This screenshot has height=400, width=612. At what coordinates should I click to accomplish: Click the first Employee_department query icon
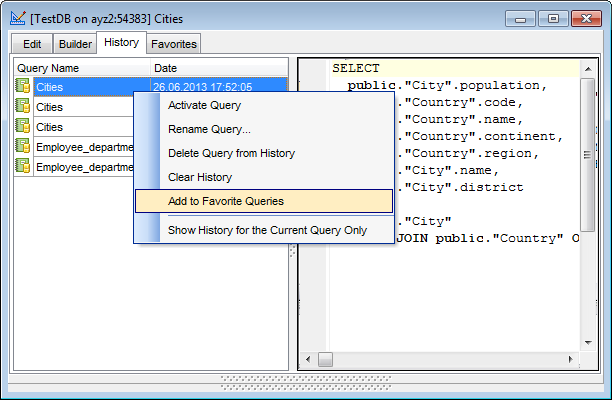[x=23, y=147]
